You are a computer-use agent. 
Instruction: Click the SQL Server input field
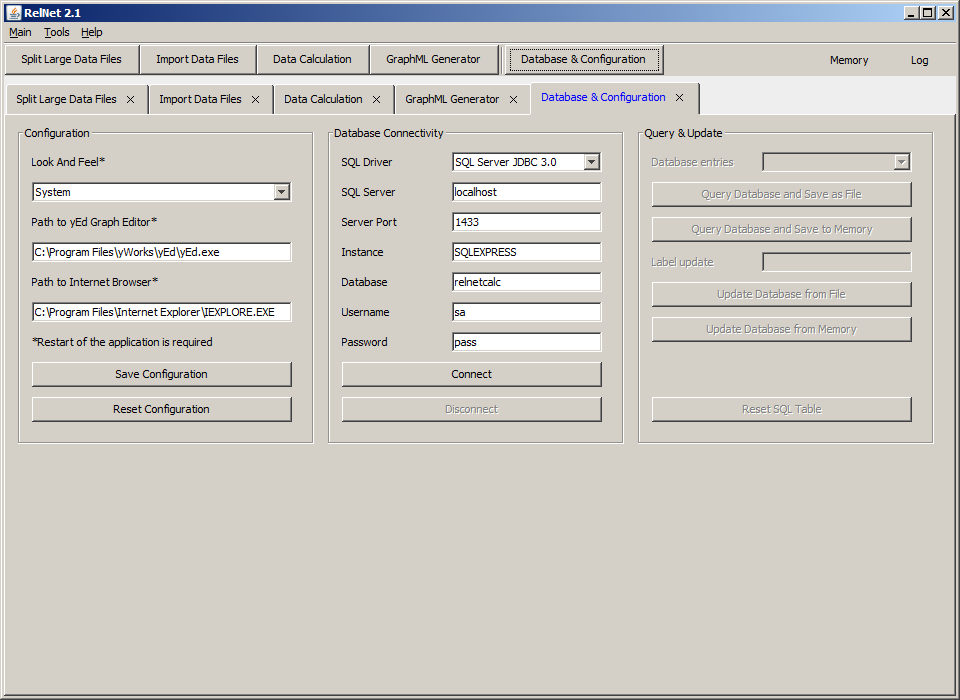click(x=527, y=192)
